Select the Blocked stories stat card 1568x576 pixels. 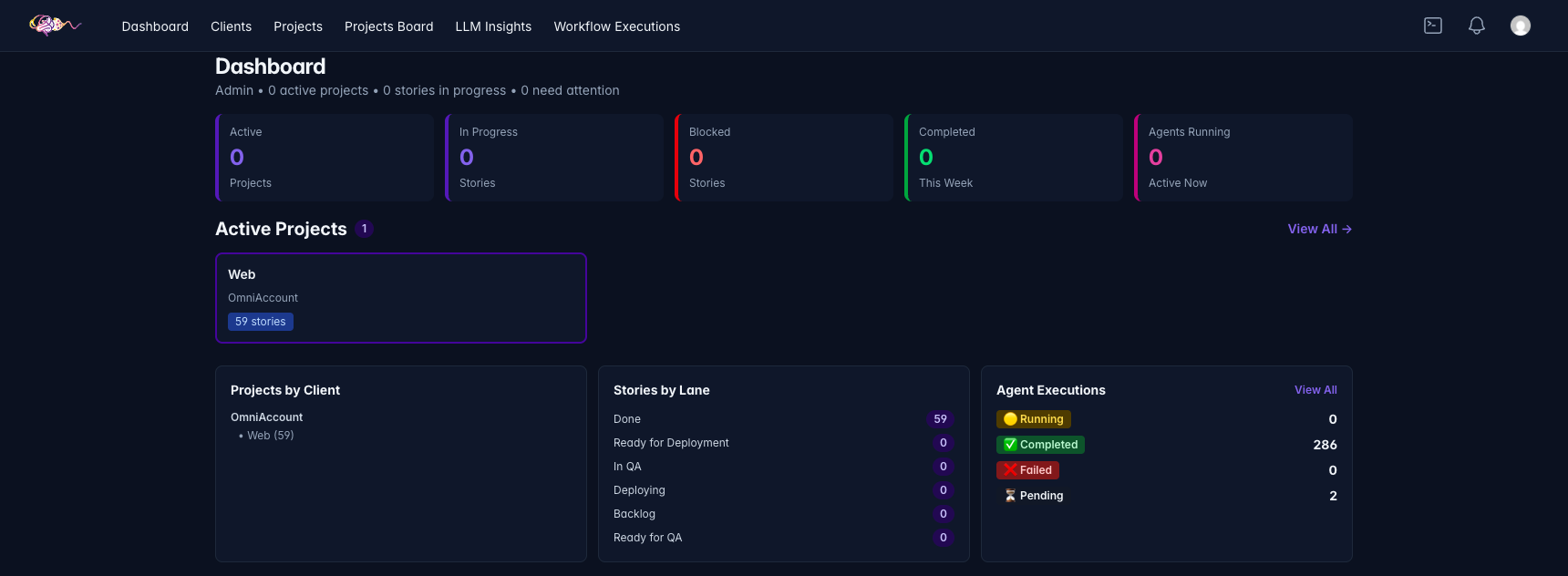coord(784,158)
